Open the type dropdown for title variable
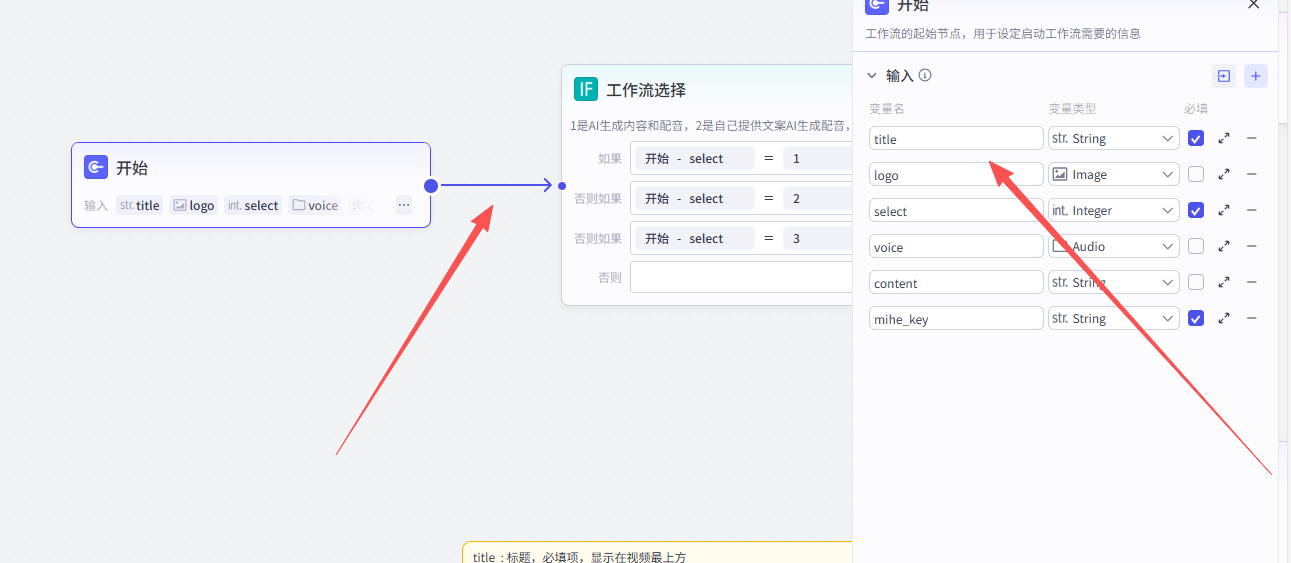Viewport: 1291px width, 563px height. point(1113,139)
